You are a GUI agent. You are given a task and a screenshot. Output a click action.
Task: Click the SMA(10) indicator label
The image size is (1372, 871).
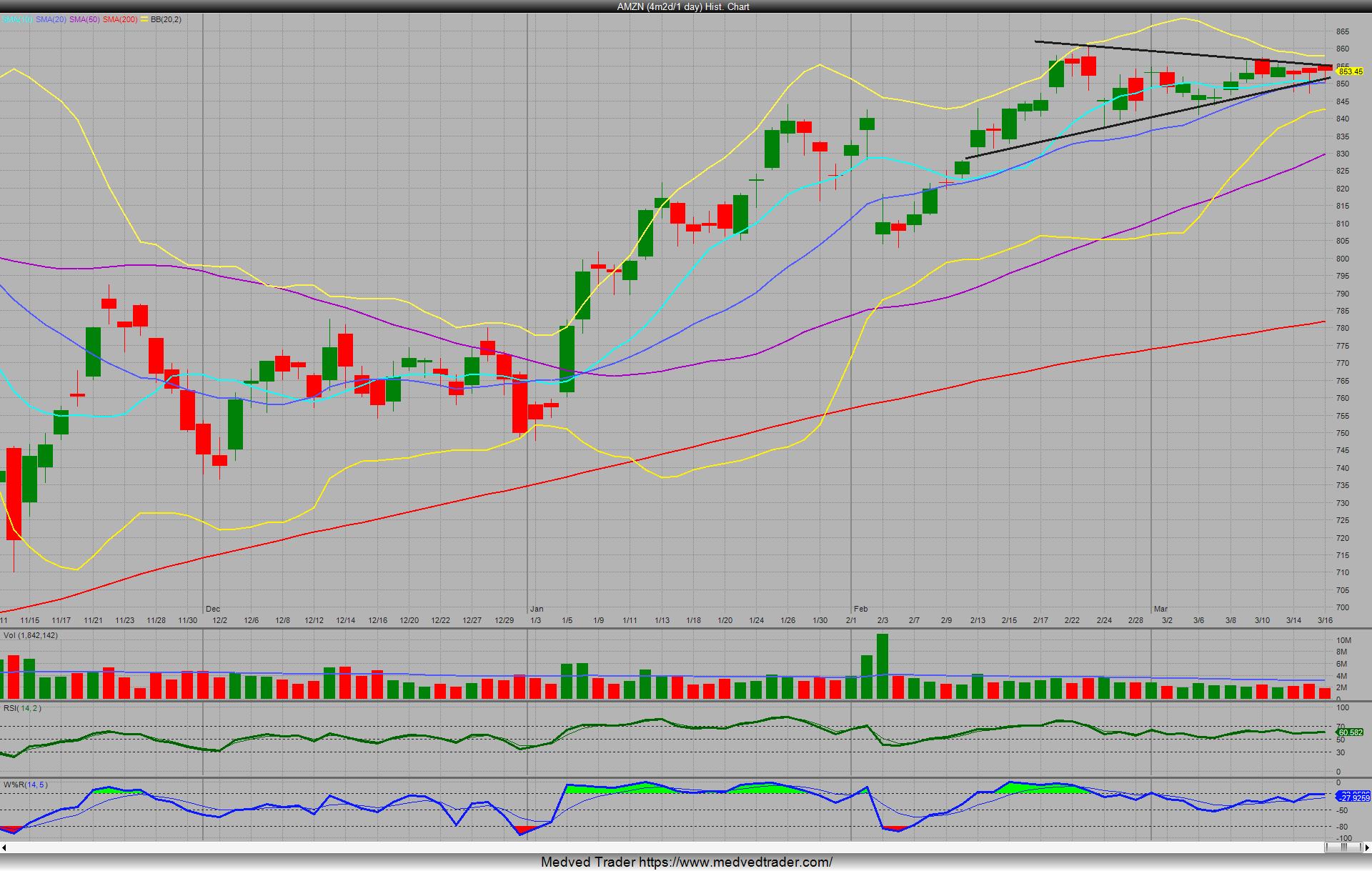[16, 19]
